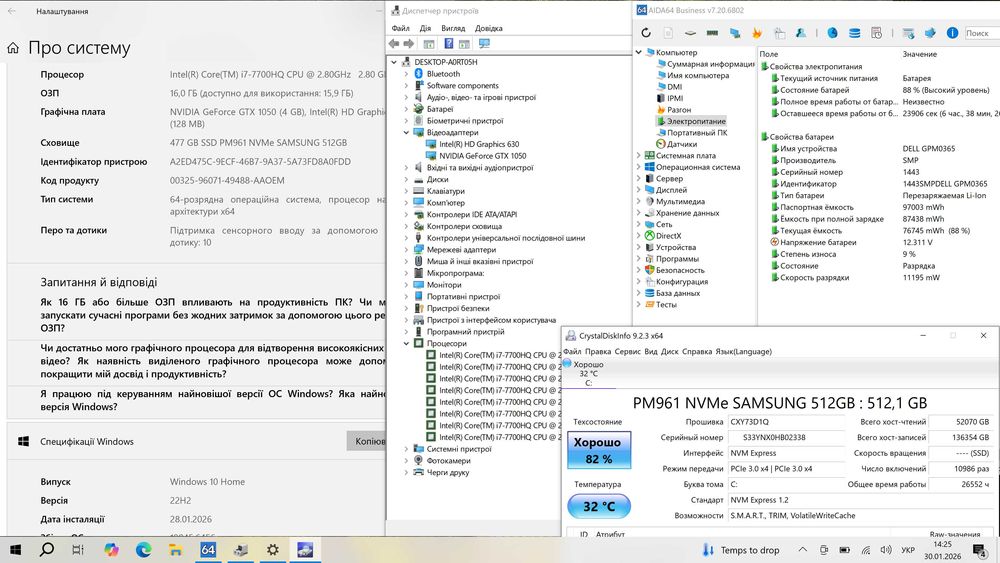The width and height of the screenshot is (1000, 563).
Task: Click the 32 °C temperature button
Action: [599, 506]
